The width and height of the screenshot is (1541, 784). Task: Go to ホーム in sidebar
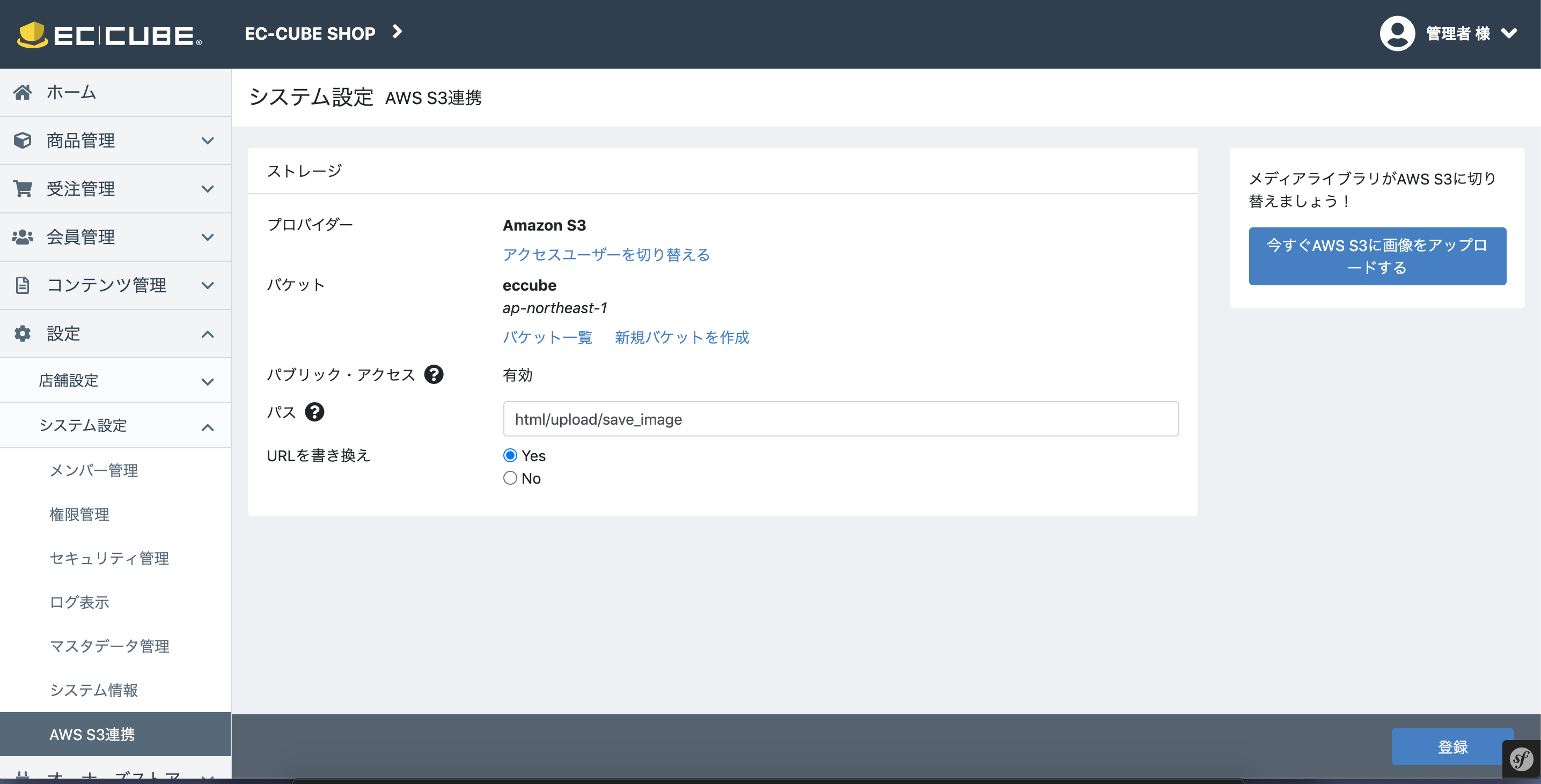115,92
